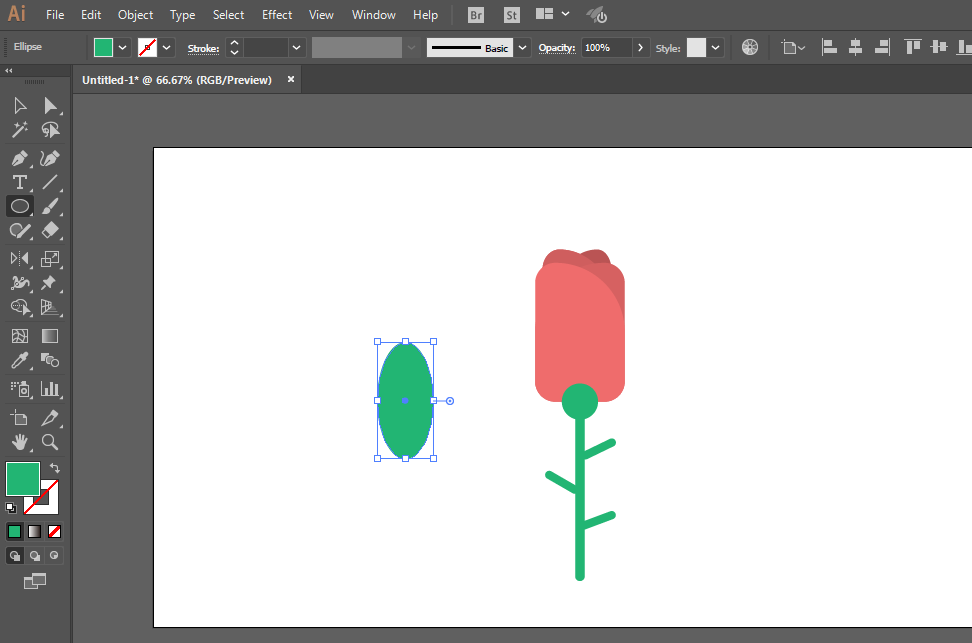Switch to Gradient fill mode
The width and height of the screenshot is (972, 643).
click(x=35, y=531)
